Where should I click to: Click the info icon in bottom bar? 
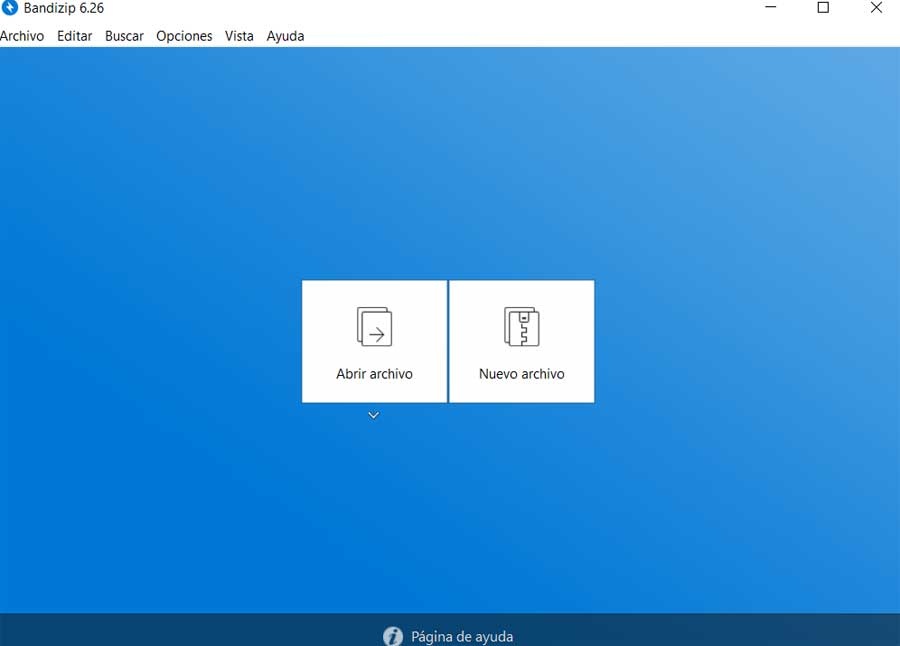click(x=393, y=636)
